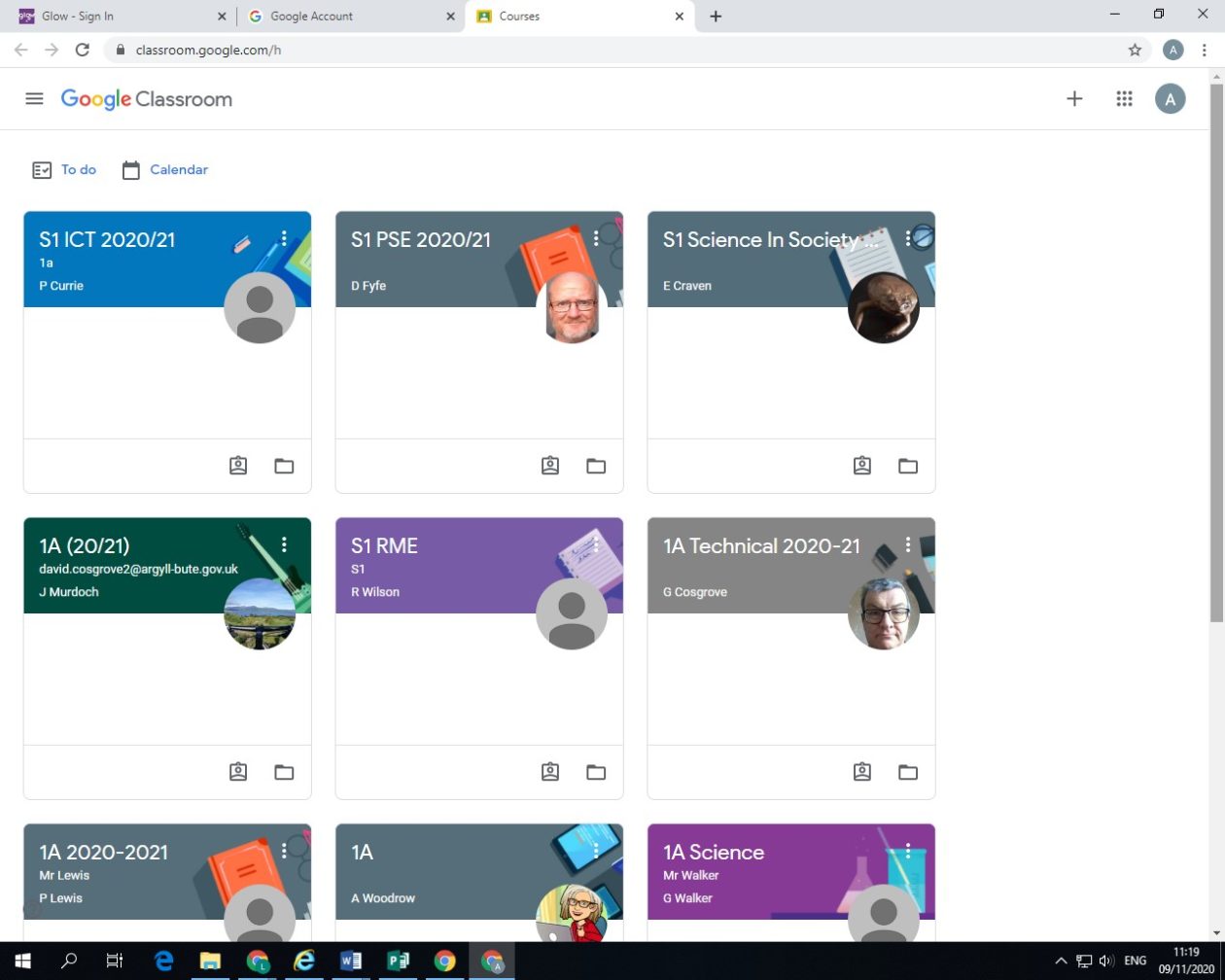This screenshot has height=980, width=1225.
Task: Click E Craven's class profile picture
Action: (x=884, y=307)
